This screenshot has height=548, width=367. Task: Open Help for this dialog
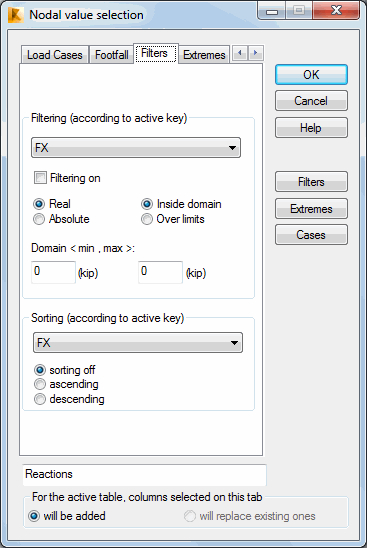tap(311, 128)
